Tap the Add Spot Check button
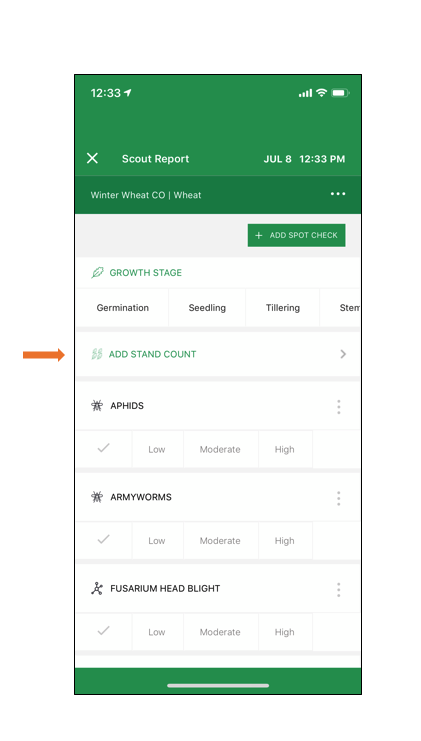The width and height of the screenshot is (421, 741). tap(297, 235)
